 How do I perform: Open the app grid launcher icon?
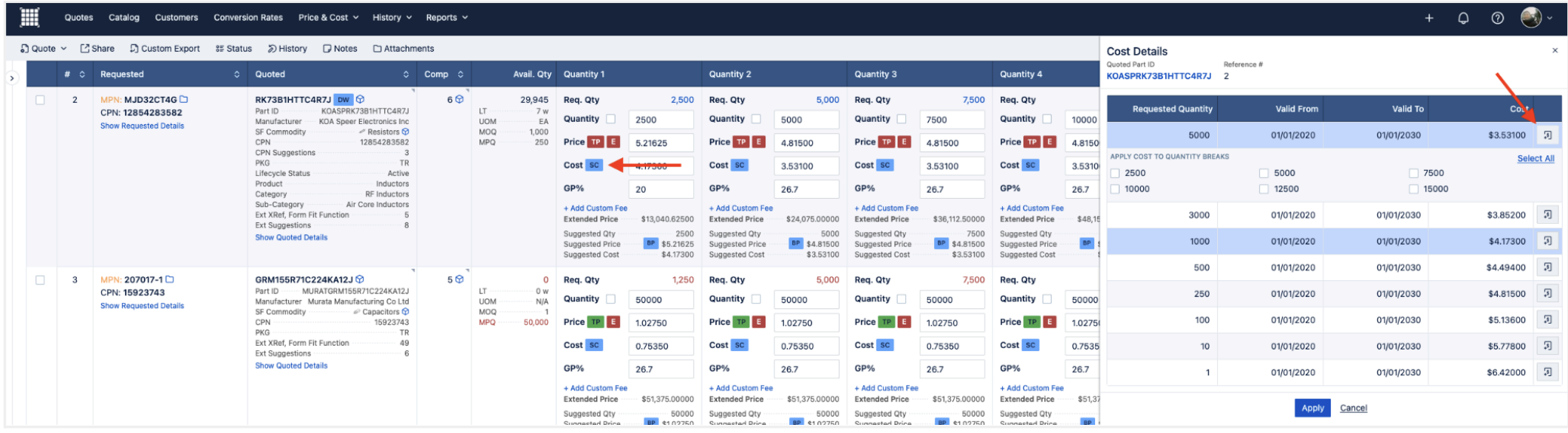(30, 17)
